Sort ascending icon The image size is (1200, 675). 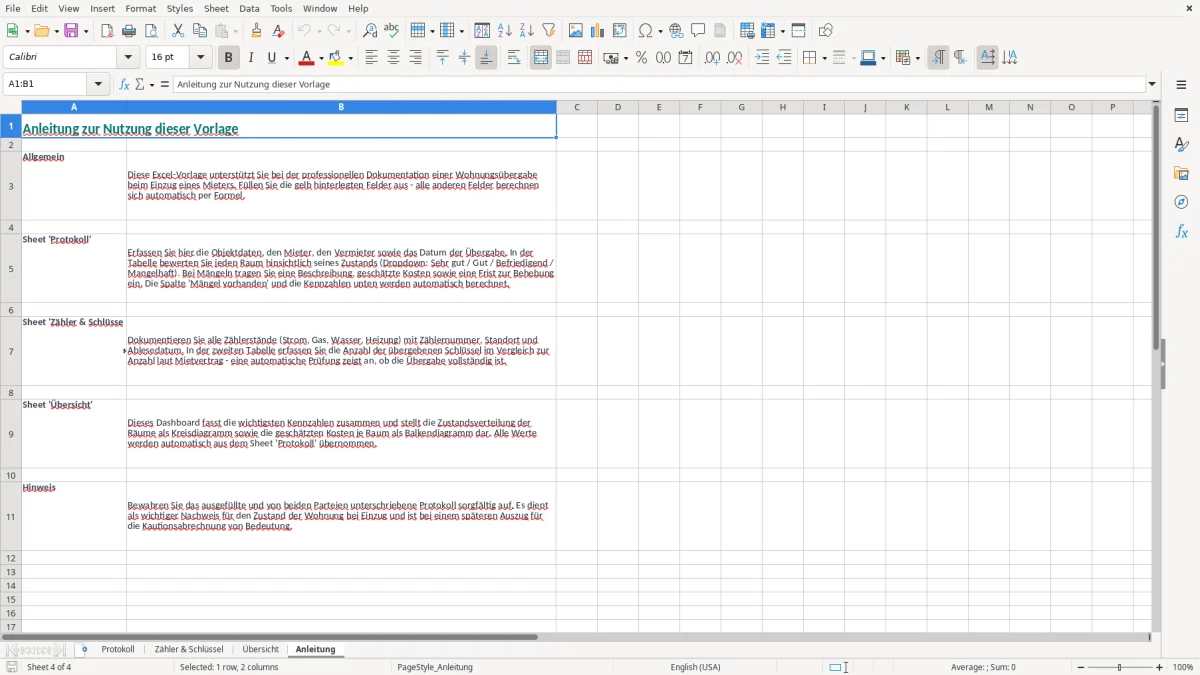[505, 31]
